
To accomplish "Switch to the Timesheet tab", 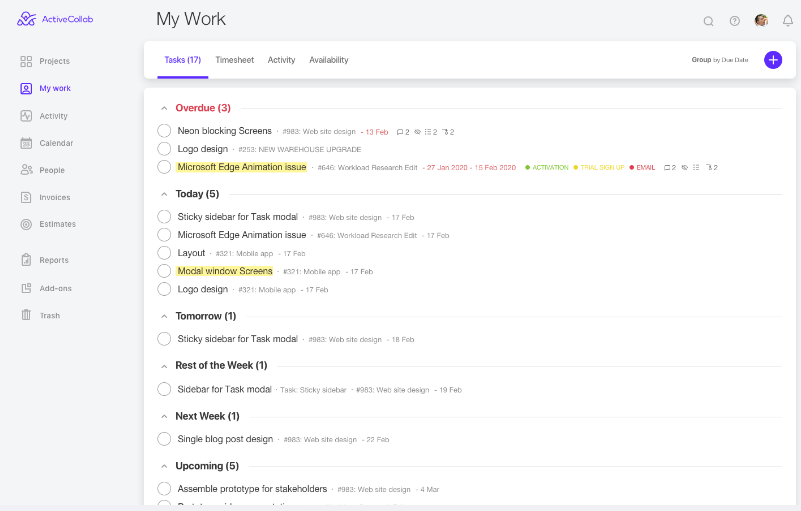I will point(235,60).
